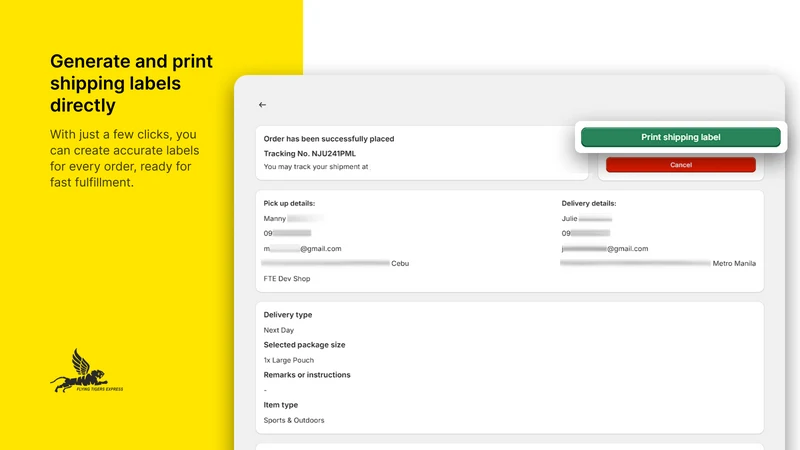800x450 pixels.
Task: Click the 'Delivery type' label
Action: coord(288,315)
